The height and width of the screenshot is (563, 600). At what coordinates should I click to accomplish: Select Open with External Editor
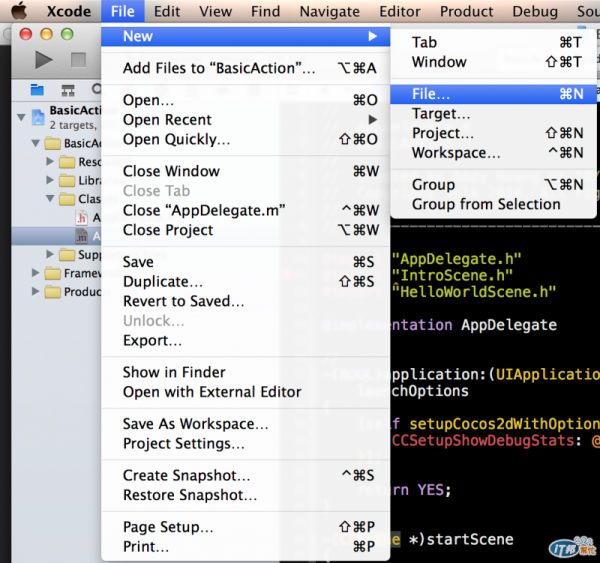[246, 392]
